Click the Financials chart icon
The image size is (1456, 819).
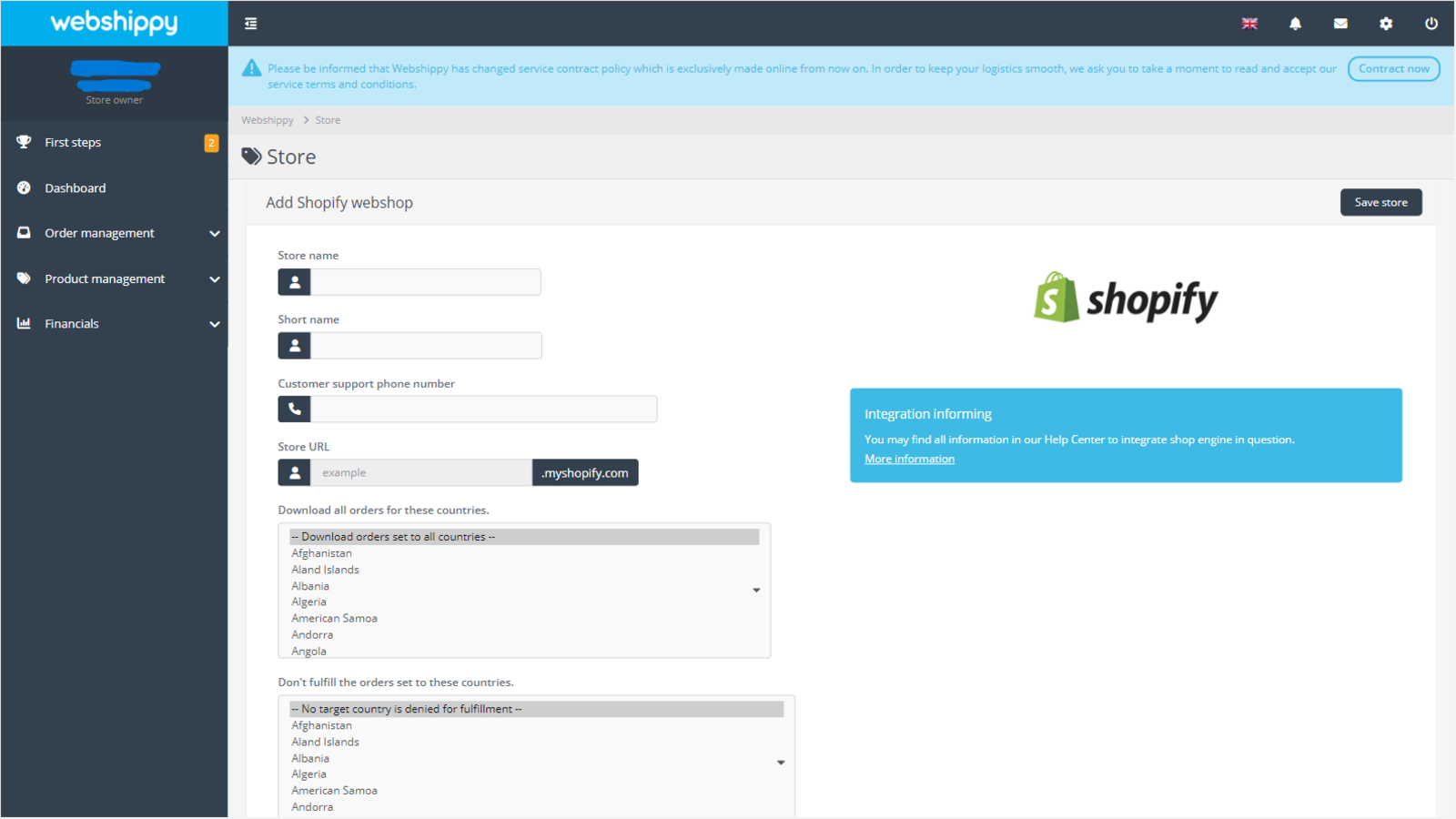[24, 323]
